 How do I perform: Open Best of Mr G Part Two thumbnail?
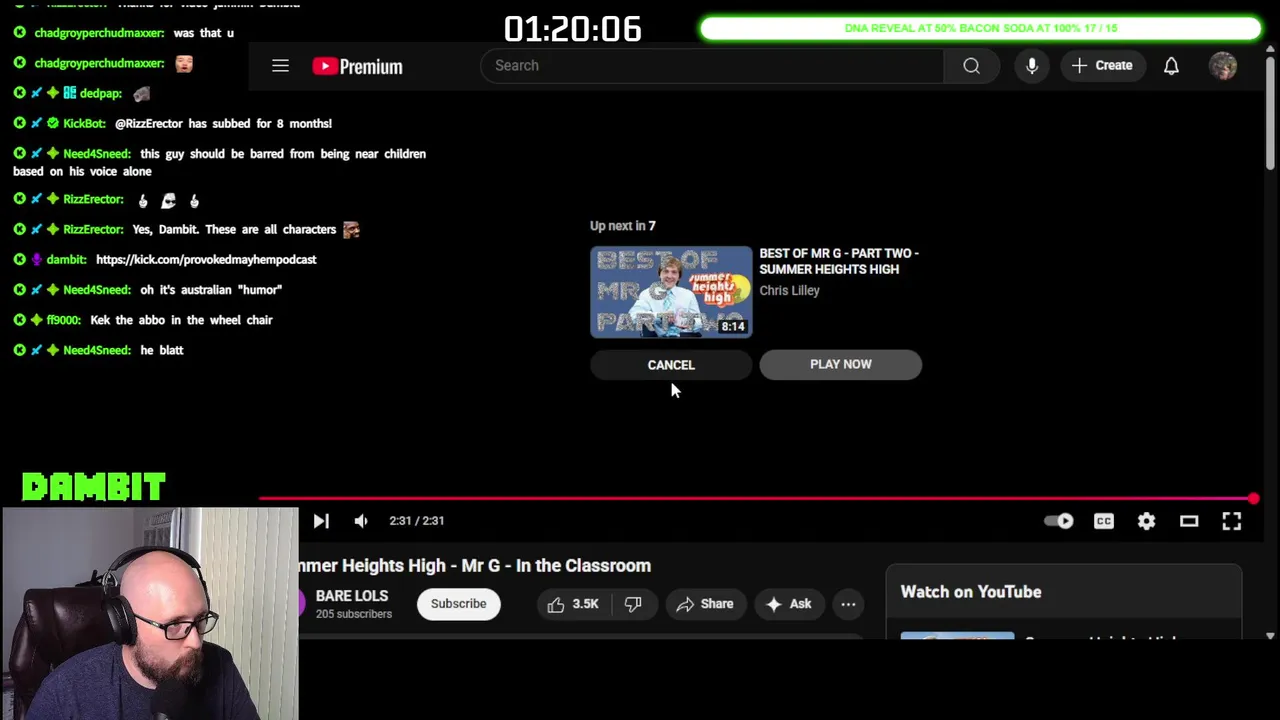click(x=671, y=291)
